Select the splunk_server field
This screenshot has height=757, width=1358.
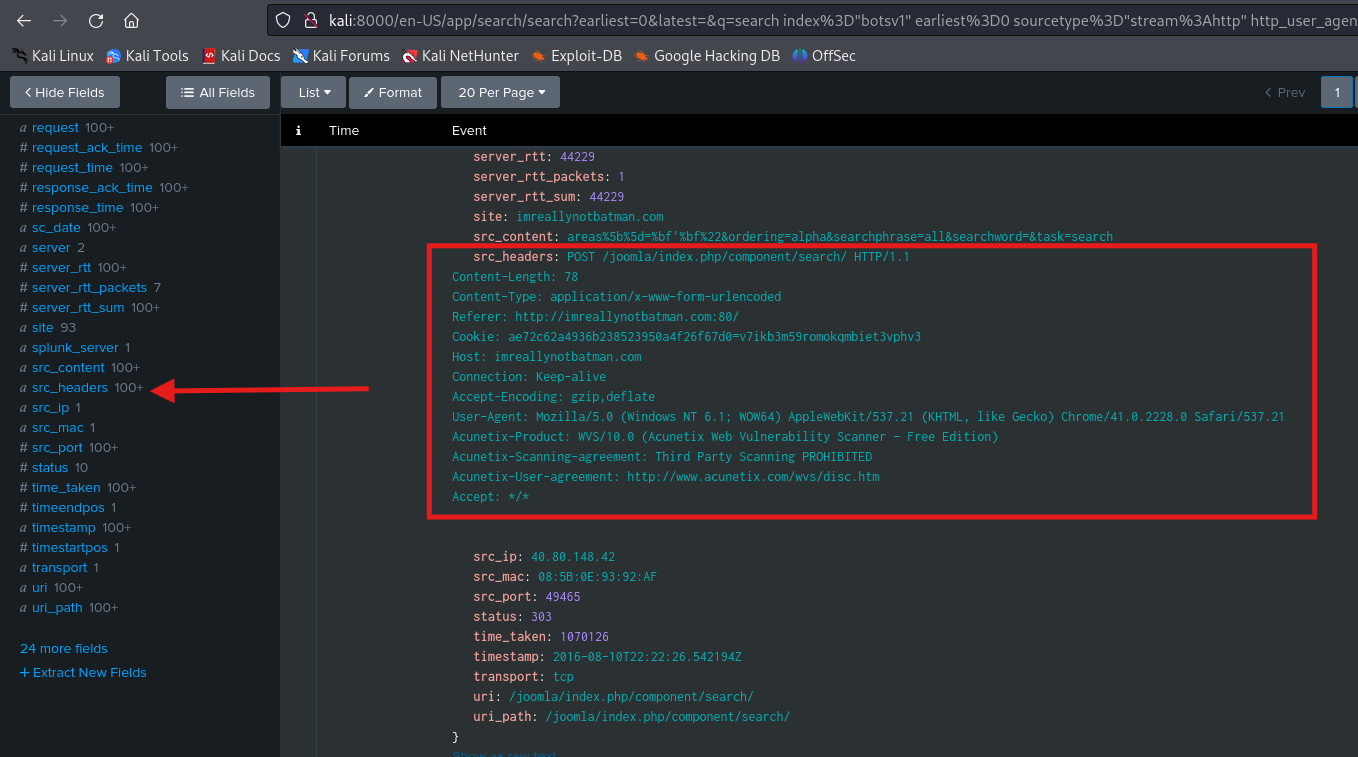pyautogui.click(x=75, y=348)
